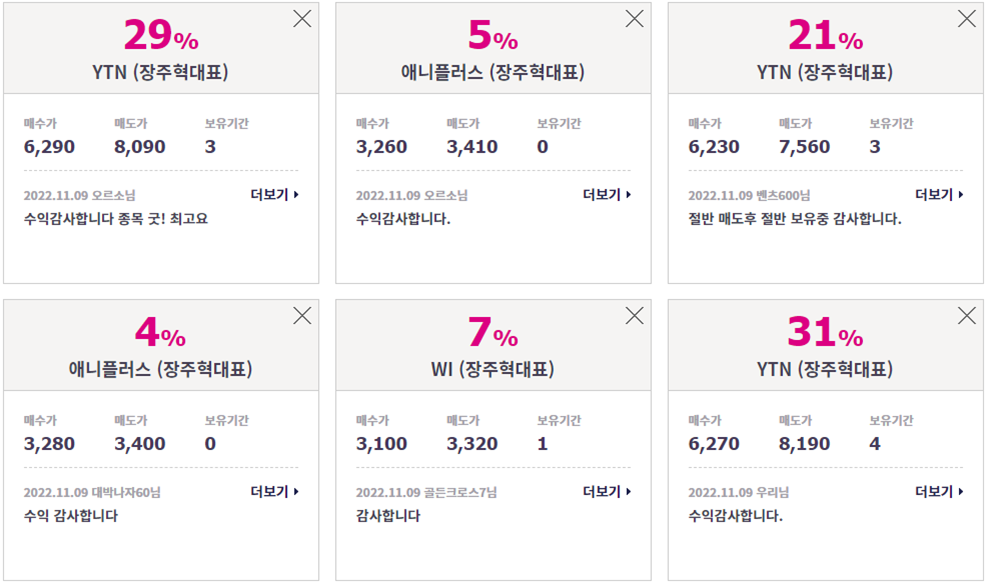Image resolution: width=988 pixels, height=584 pixels.
Task: Click the 3,100 buy price value
Action: pos(381,444)
